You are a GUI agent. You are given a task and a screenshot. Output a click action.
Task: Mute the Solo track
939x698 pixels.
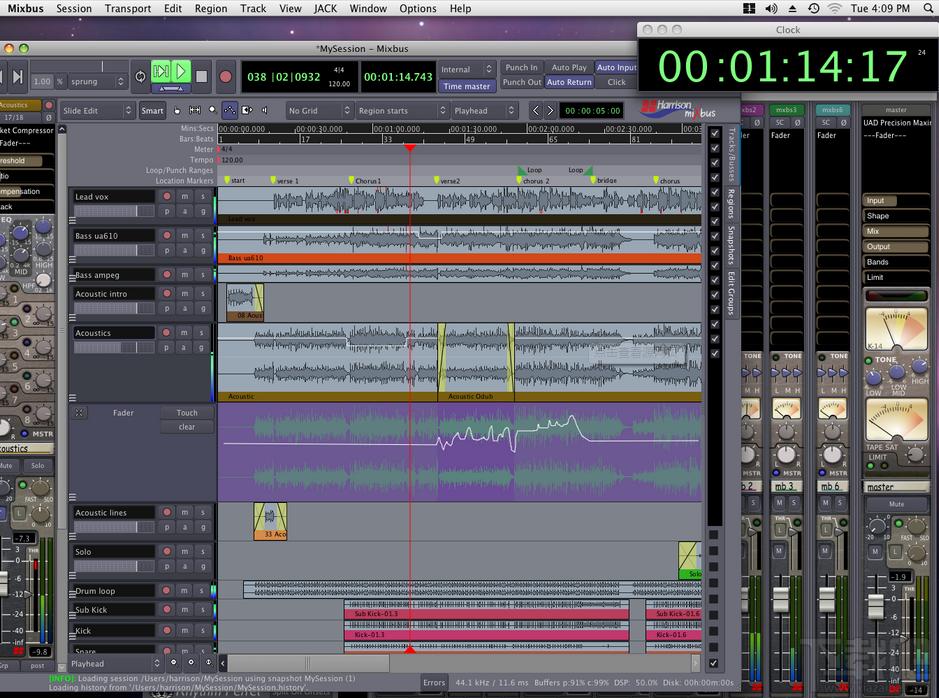185,551
